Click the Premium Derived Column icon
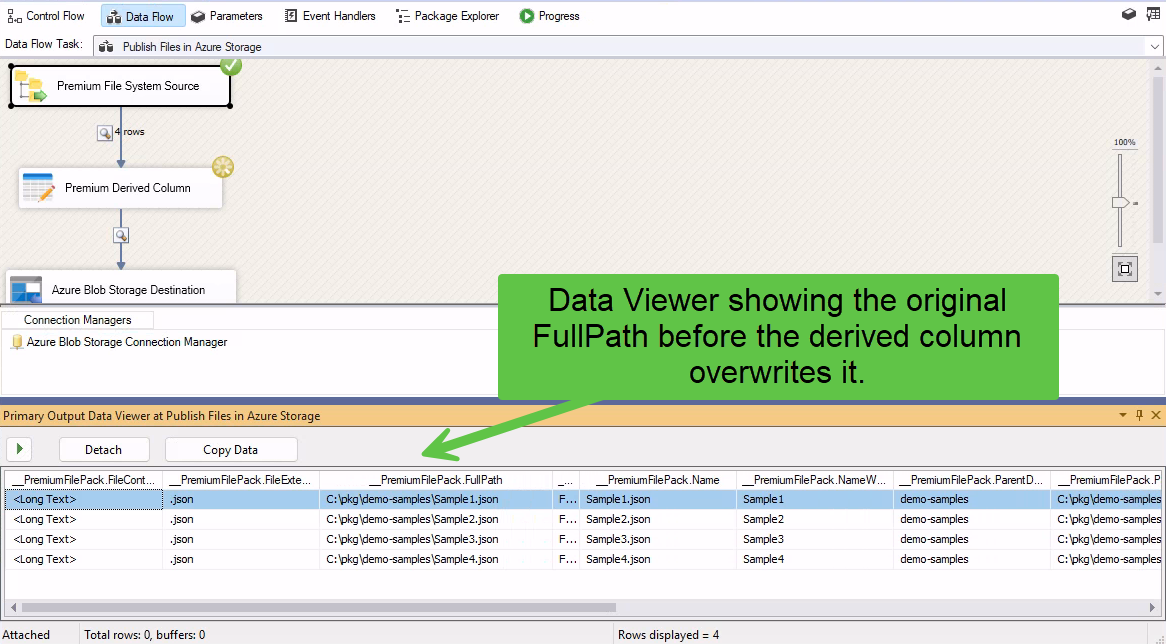Viewport: 1166px width, 644px height. [x=39, y=188]
